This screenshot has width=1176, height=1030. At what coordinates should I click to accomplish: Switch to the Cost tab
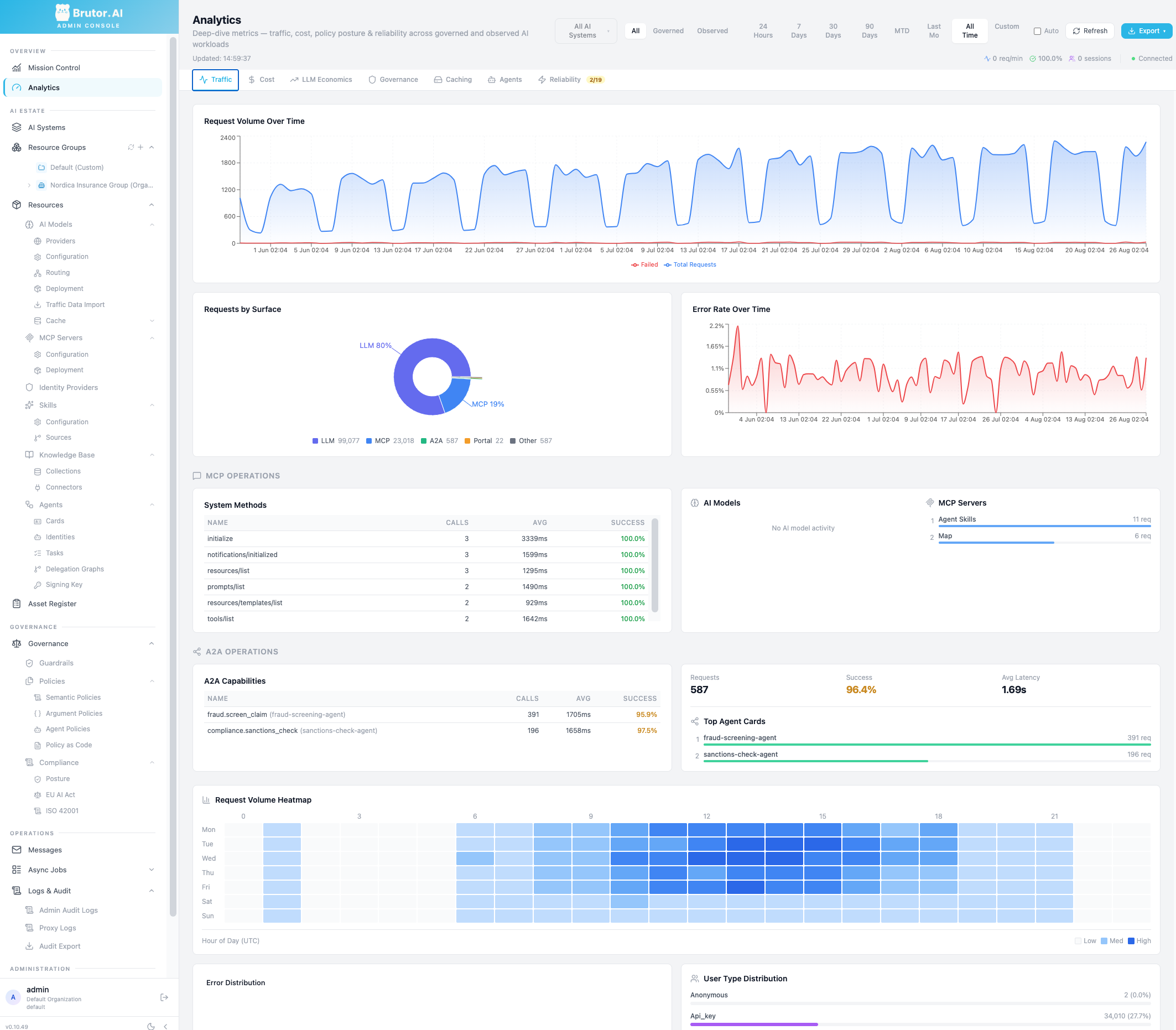[262, 80]
